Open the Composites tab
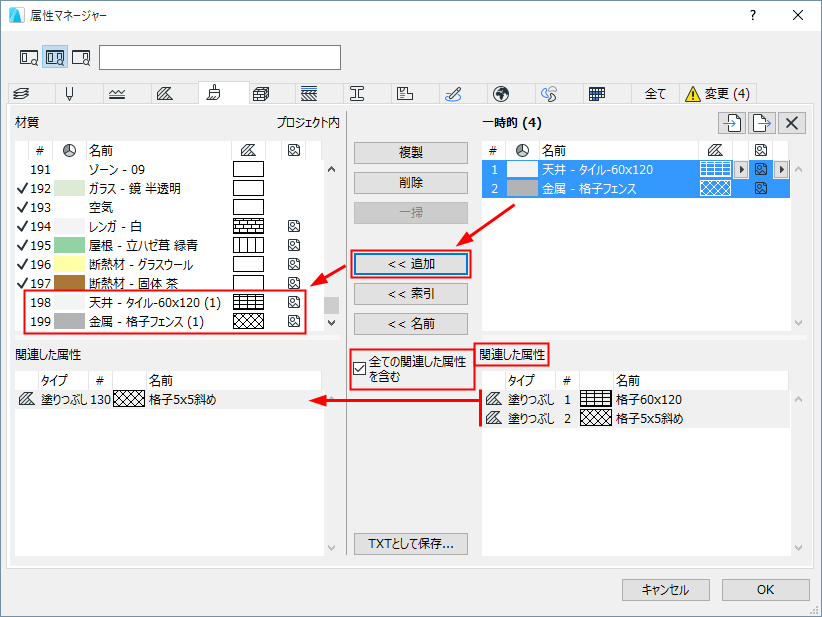 pos(309,94)
